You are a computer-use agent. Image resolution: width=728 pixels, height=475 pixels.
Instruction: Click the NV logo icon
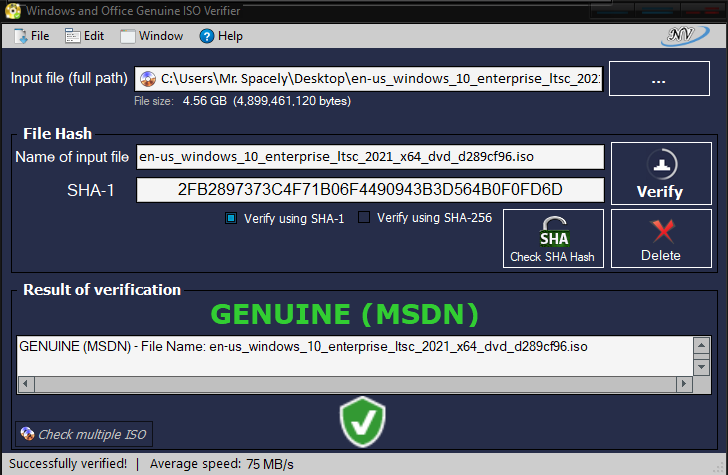coord(685,35)
